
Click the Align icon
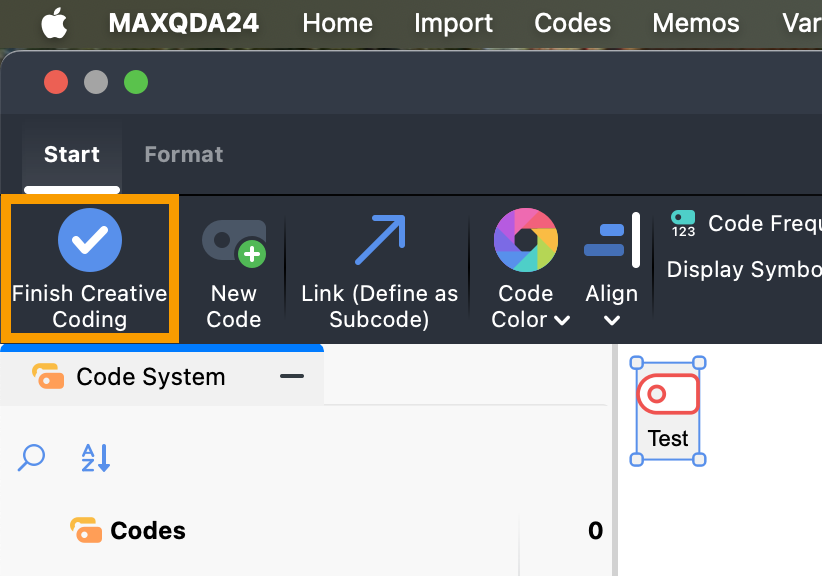point(611,240)
